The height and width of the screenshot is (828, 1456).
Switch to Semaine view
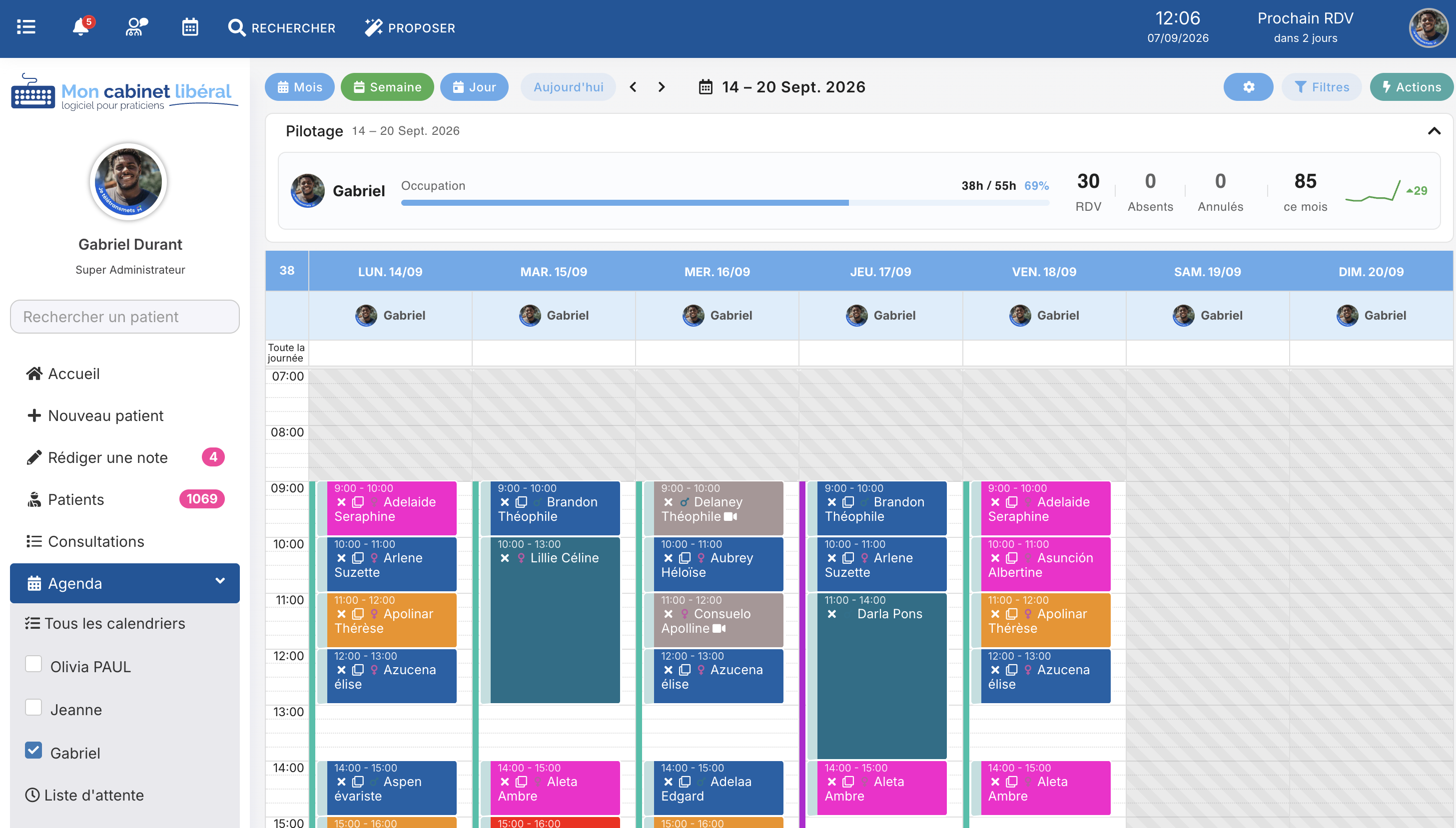(387, 87)
